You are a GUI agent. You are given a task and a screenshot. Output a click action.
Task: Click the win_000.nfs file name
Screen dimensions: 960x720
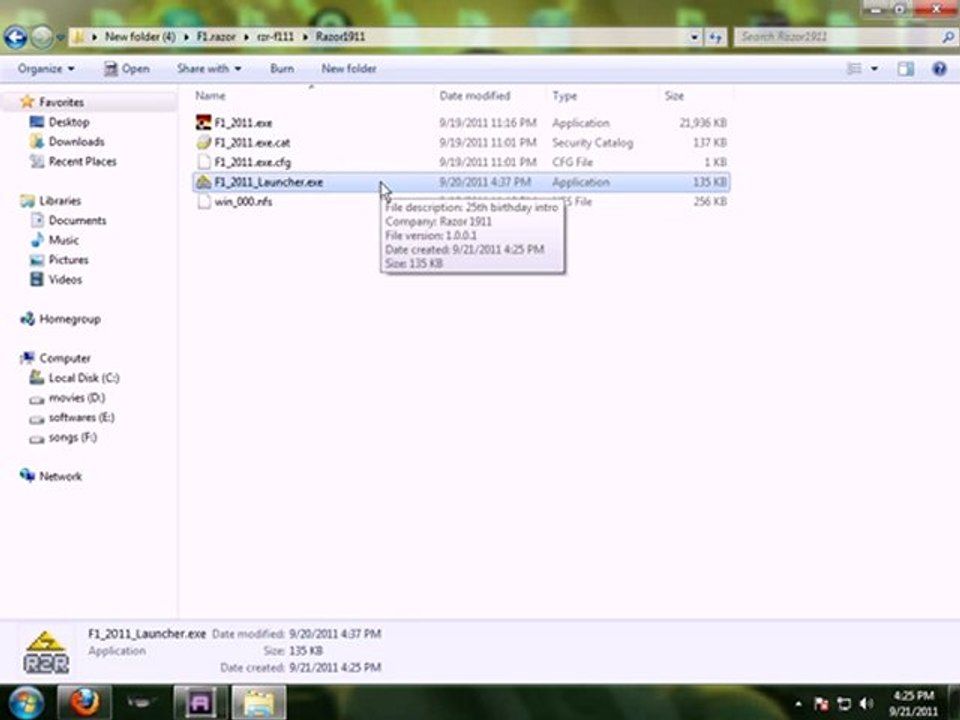tap(243, 201)
